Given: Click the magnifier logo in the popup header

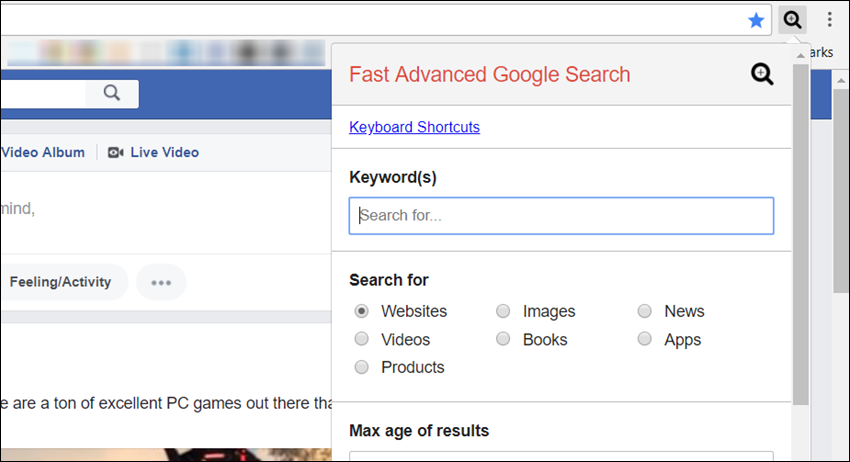Looking at the screenshot, I should pos(762,73).
